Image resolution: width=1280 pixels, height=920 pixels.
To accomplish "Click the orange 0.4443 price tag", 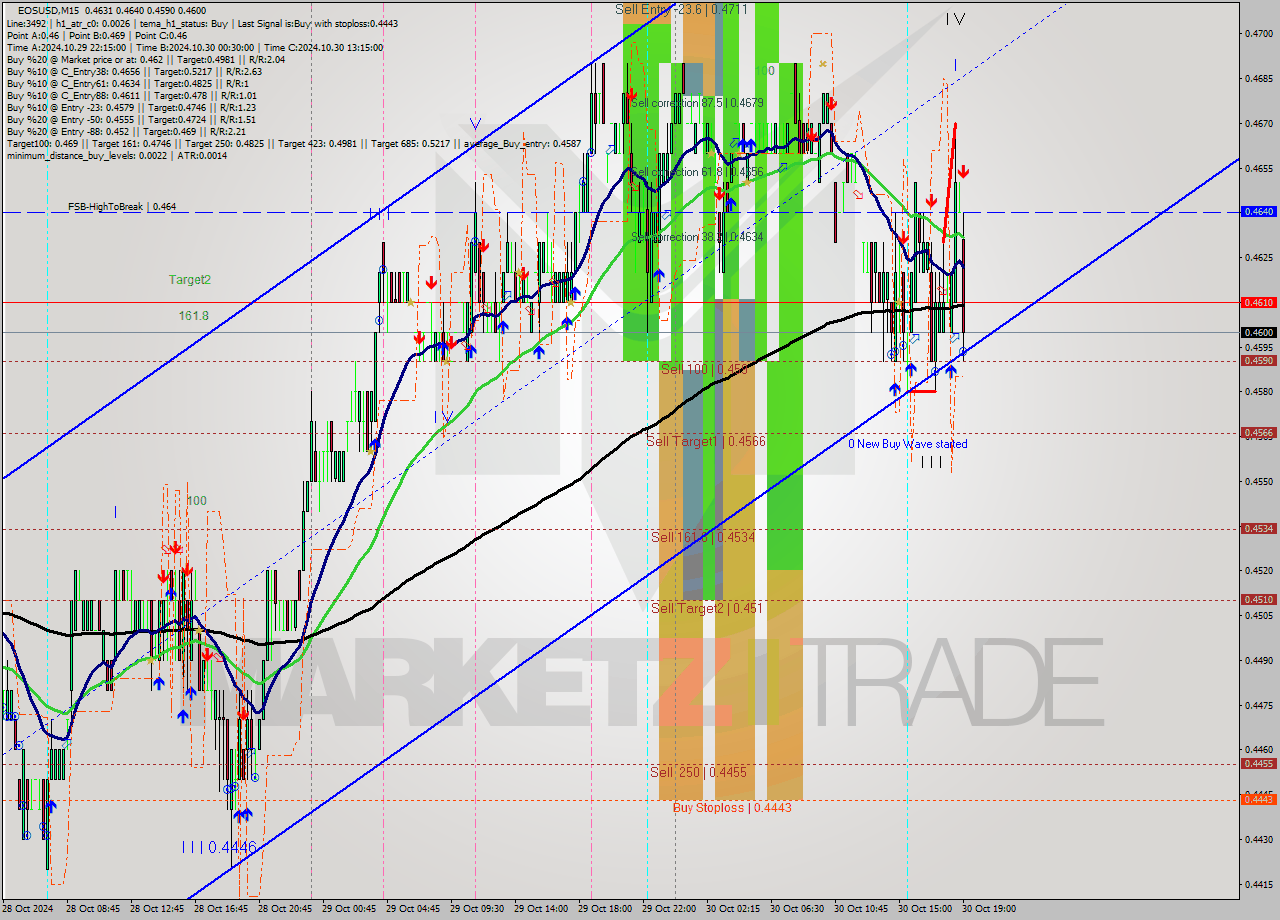I will click(1258, 799).
